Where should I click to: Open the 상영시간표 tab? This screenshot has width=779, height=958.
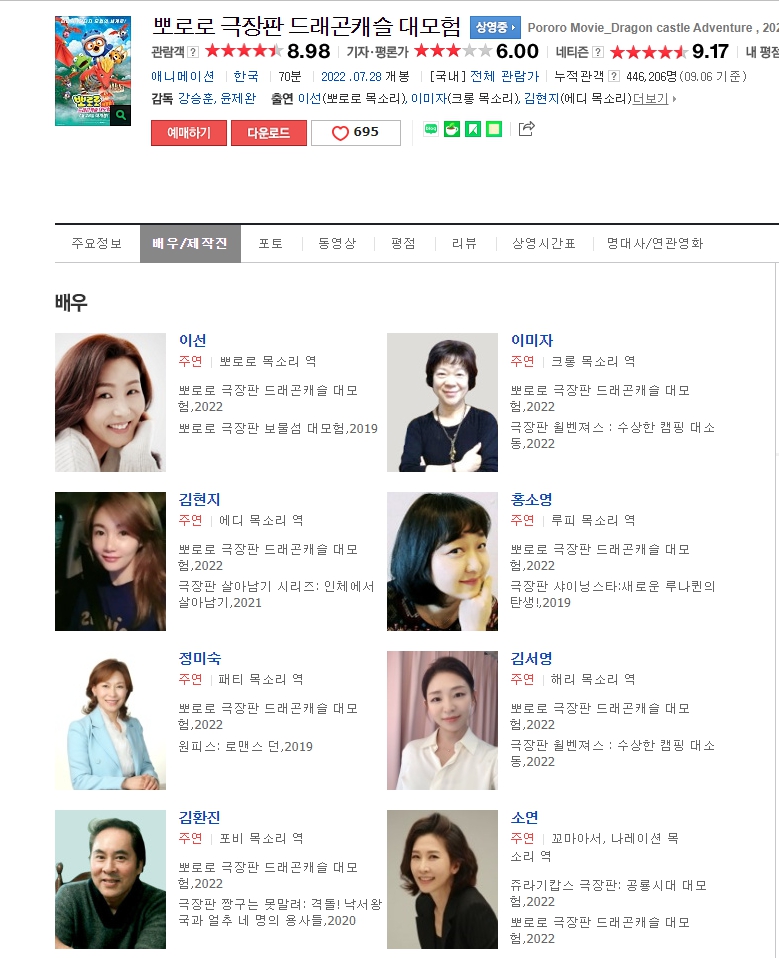pos(544,243)
